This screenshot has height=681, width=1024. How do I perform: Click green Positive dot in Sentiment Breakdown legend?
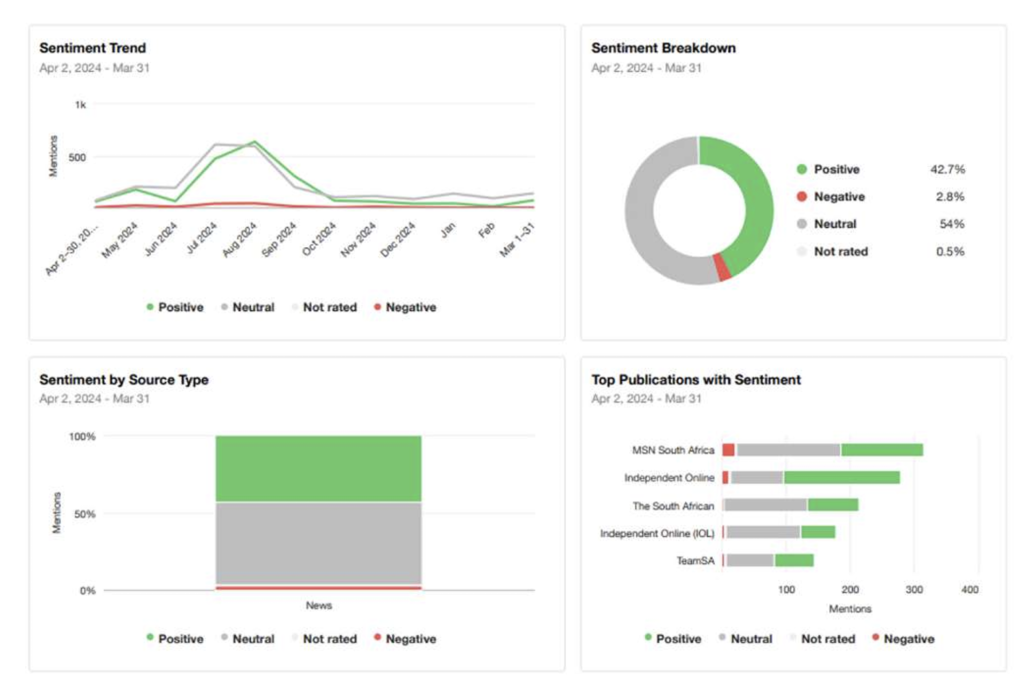[x=801, y=170]
